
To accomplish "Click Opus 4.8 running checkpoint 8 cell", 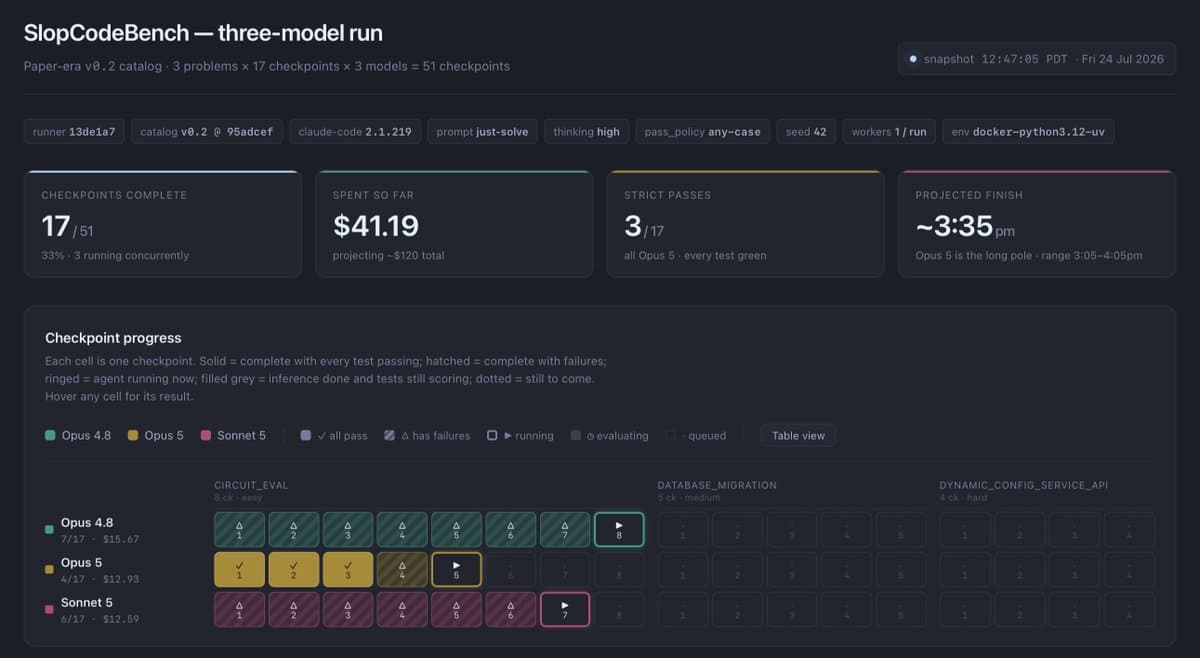I will (619, 529).
